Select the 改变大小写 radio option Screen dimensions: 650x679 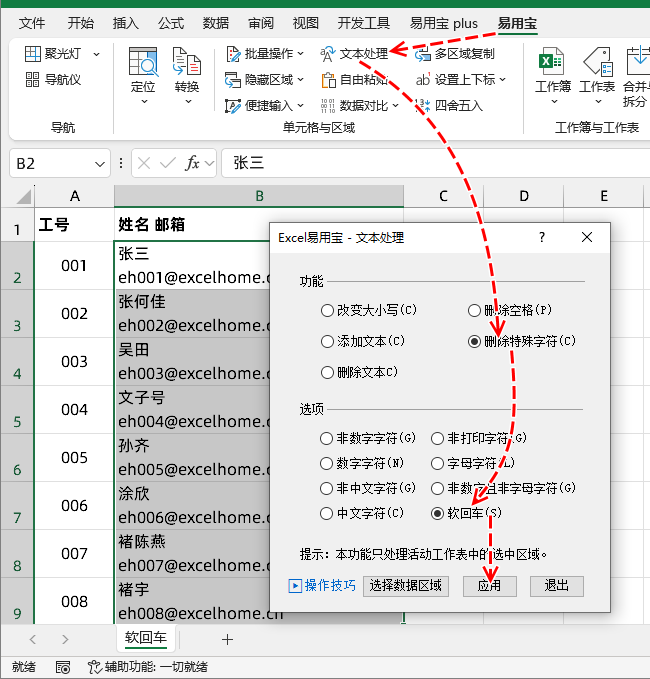click(327, 310)
